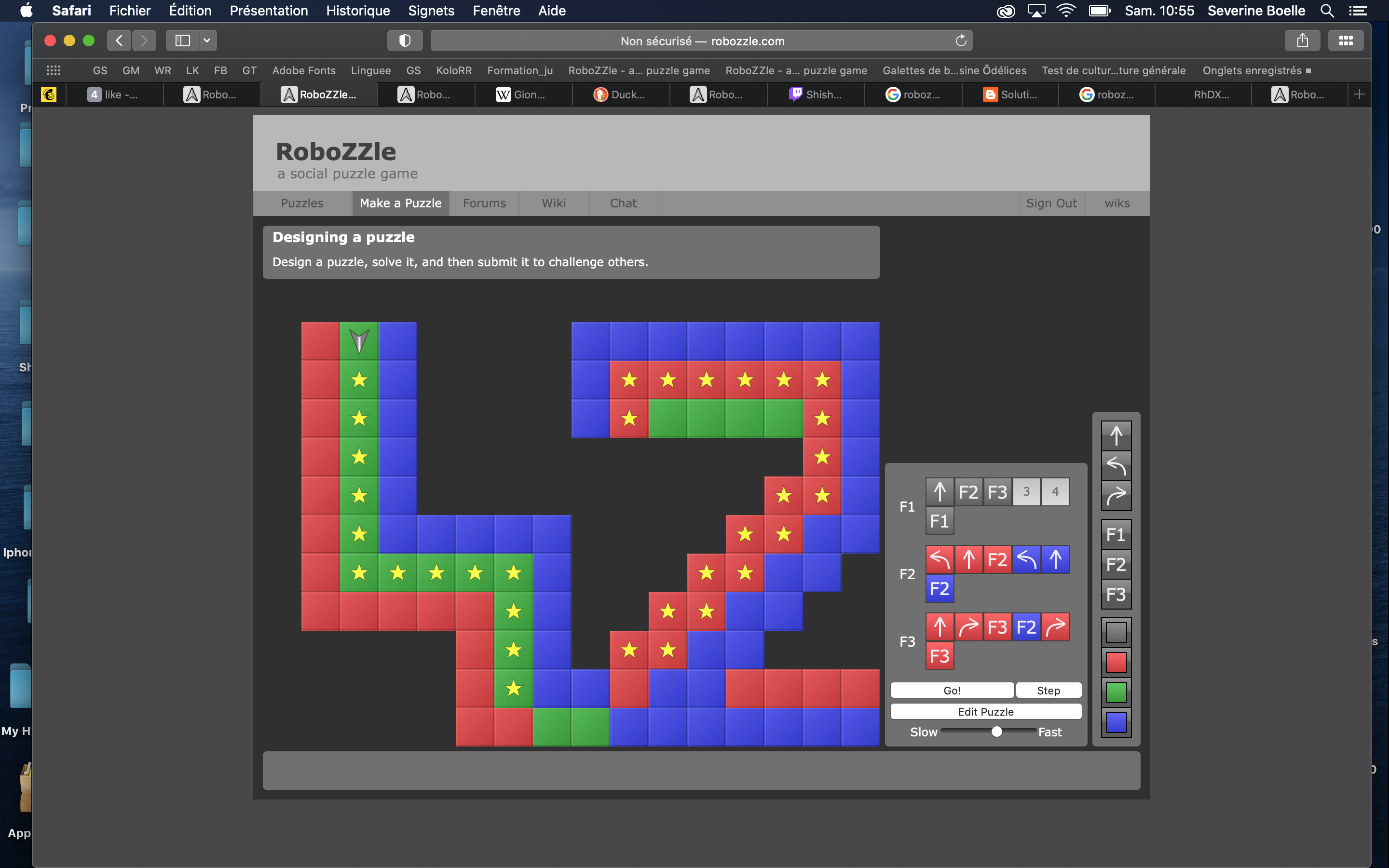Image resolution: width=1389 pixels, height=868 pixels.
Task: Select the forward-move arrow instruction icon
Action: coord(1117,435)
